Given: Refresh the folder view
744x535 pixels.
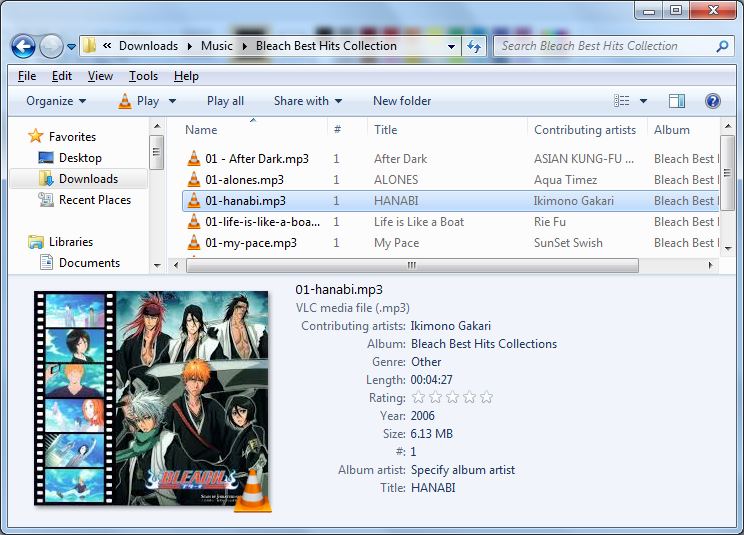Looking at the screenshot, I should point(474,46).
